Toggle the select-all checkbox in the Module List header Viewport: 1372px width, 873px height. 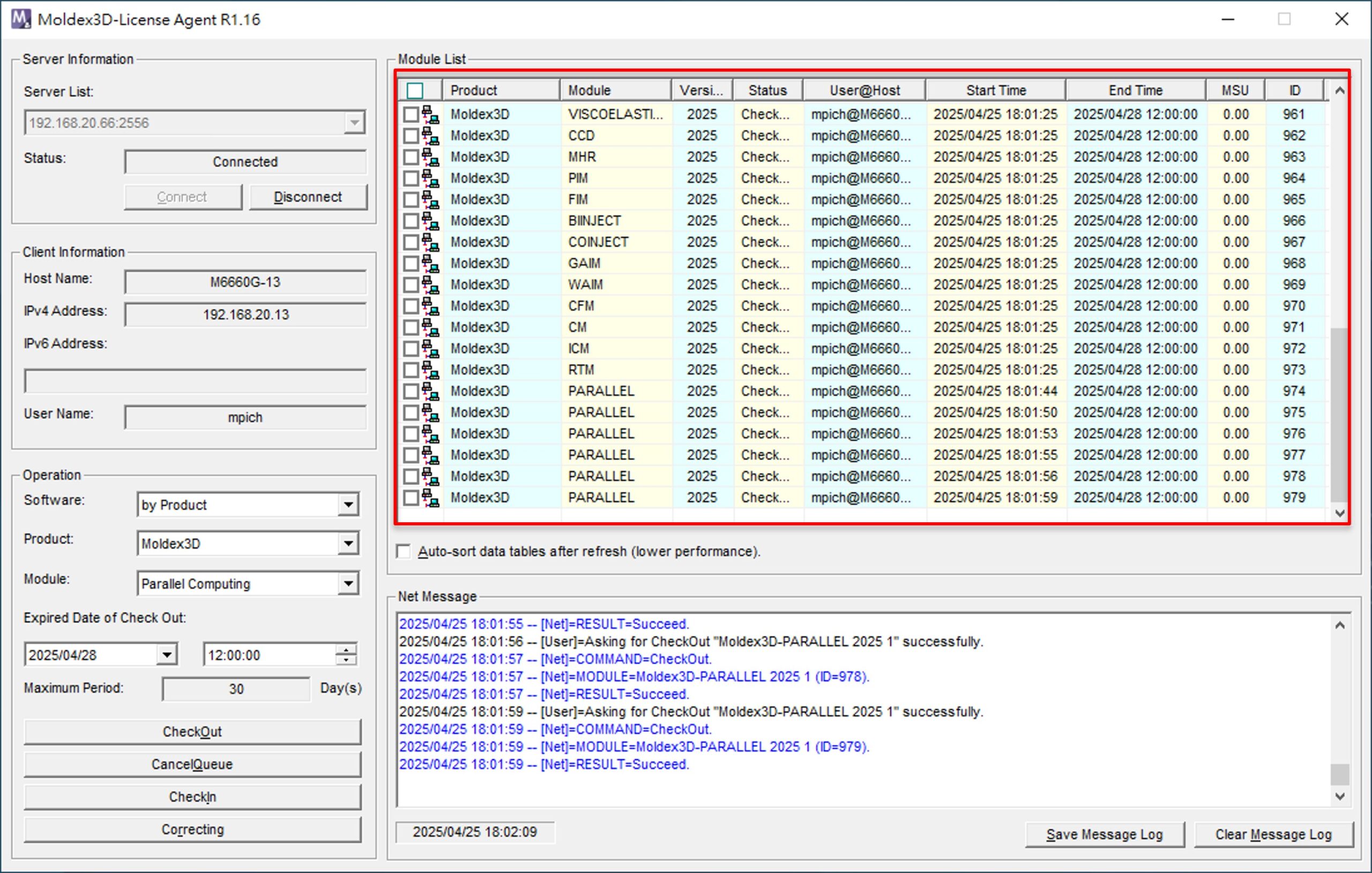click(x=415, y=90)
